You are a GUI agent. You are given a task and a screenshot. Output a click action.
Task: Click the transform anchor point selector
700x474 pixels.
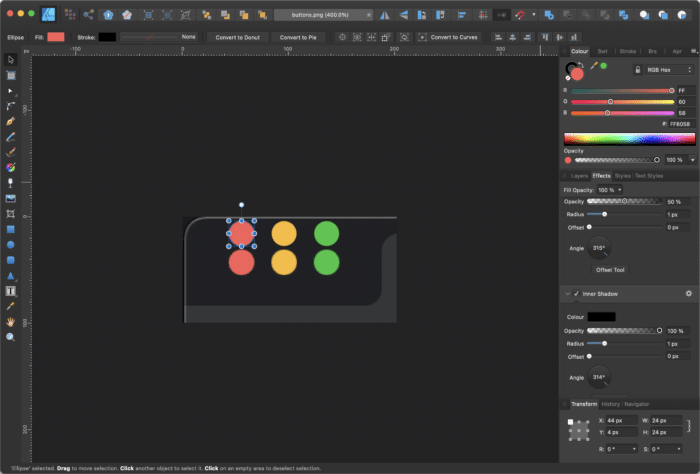[579, 430]
